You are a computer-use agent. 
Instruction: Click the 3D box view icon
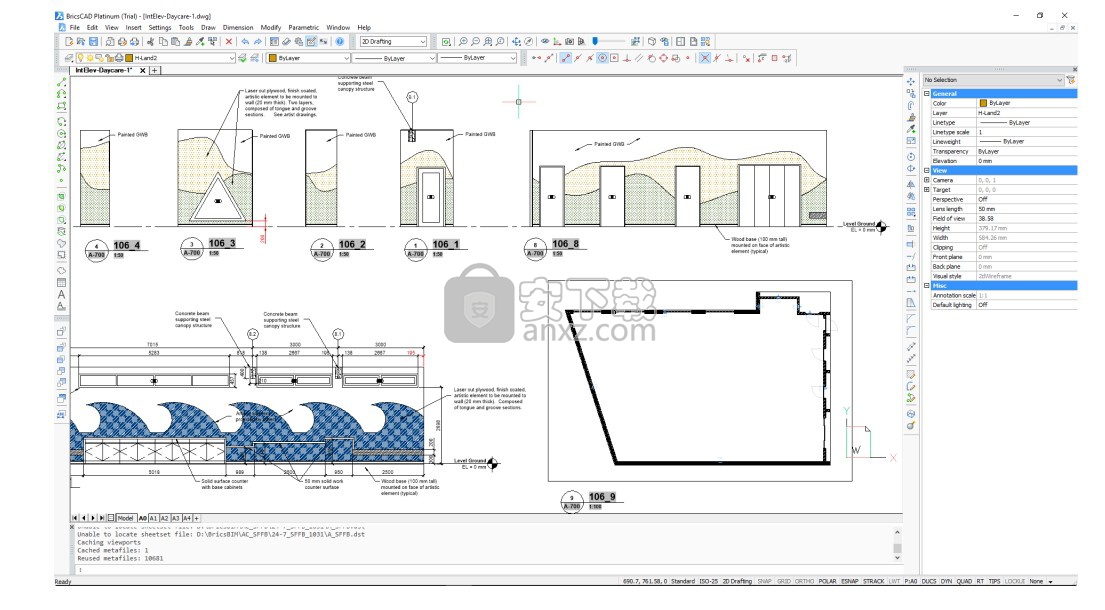tap(652, 42)
